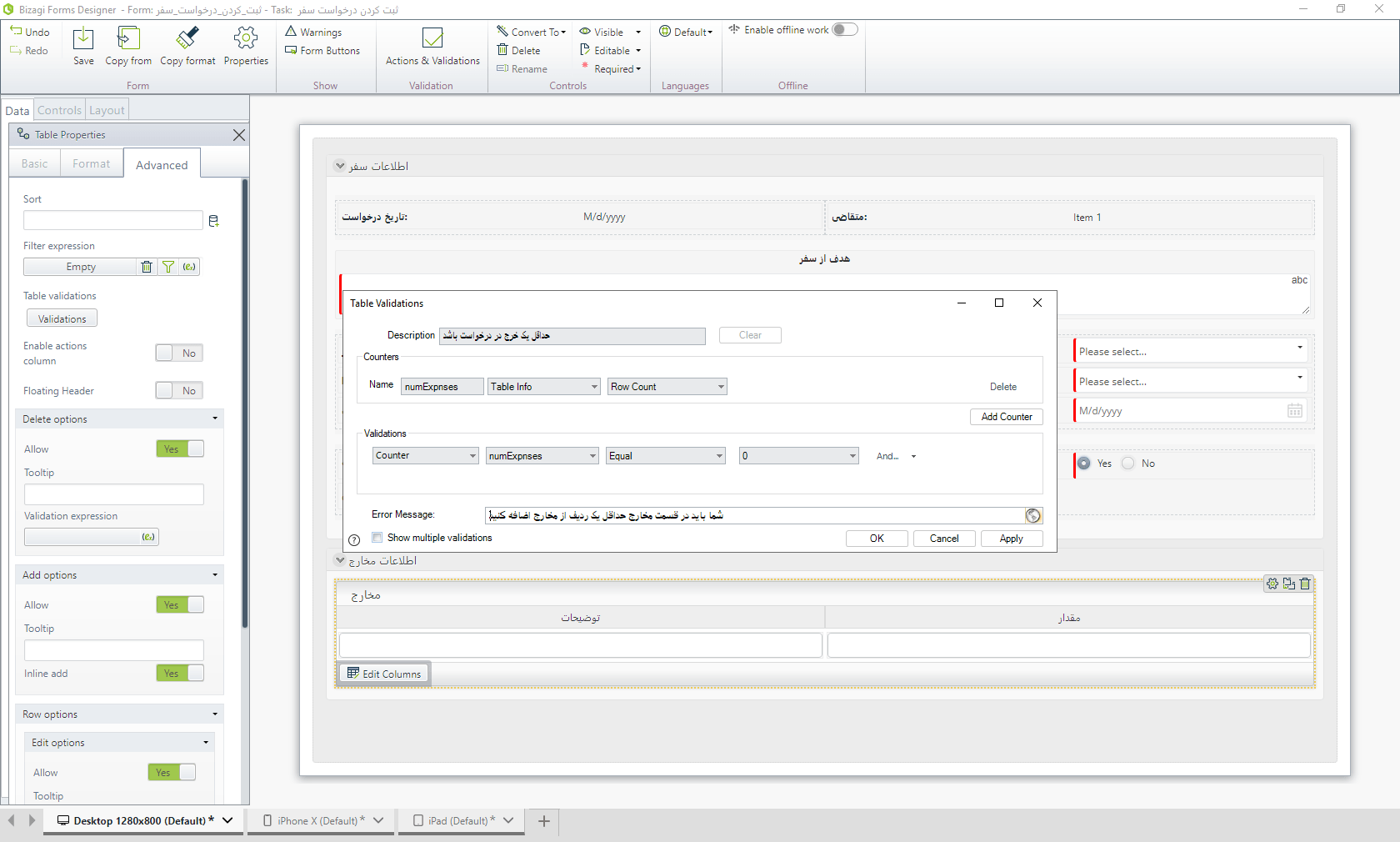The height and width of the screenshot is (842, 1400).
Task: Switch to the Layout tab
Action: click(107, 110)
